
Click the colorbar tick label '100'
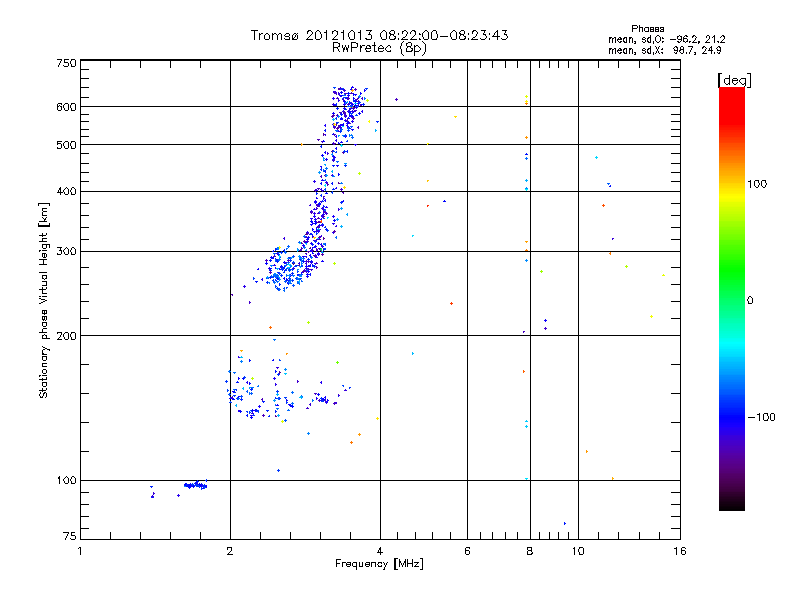coord(757,184)
